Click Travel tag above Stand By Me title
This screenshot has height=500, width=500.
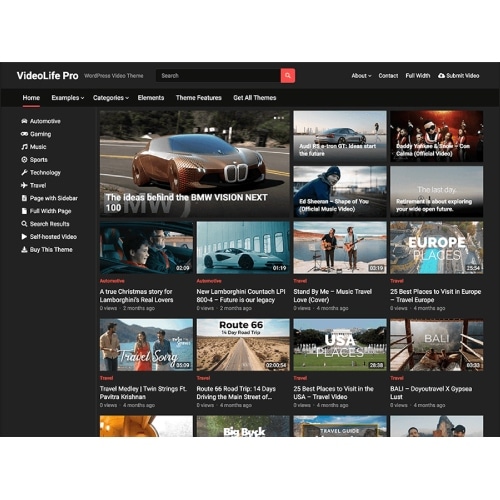tap(300, 281)
